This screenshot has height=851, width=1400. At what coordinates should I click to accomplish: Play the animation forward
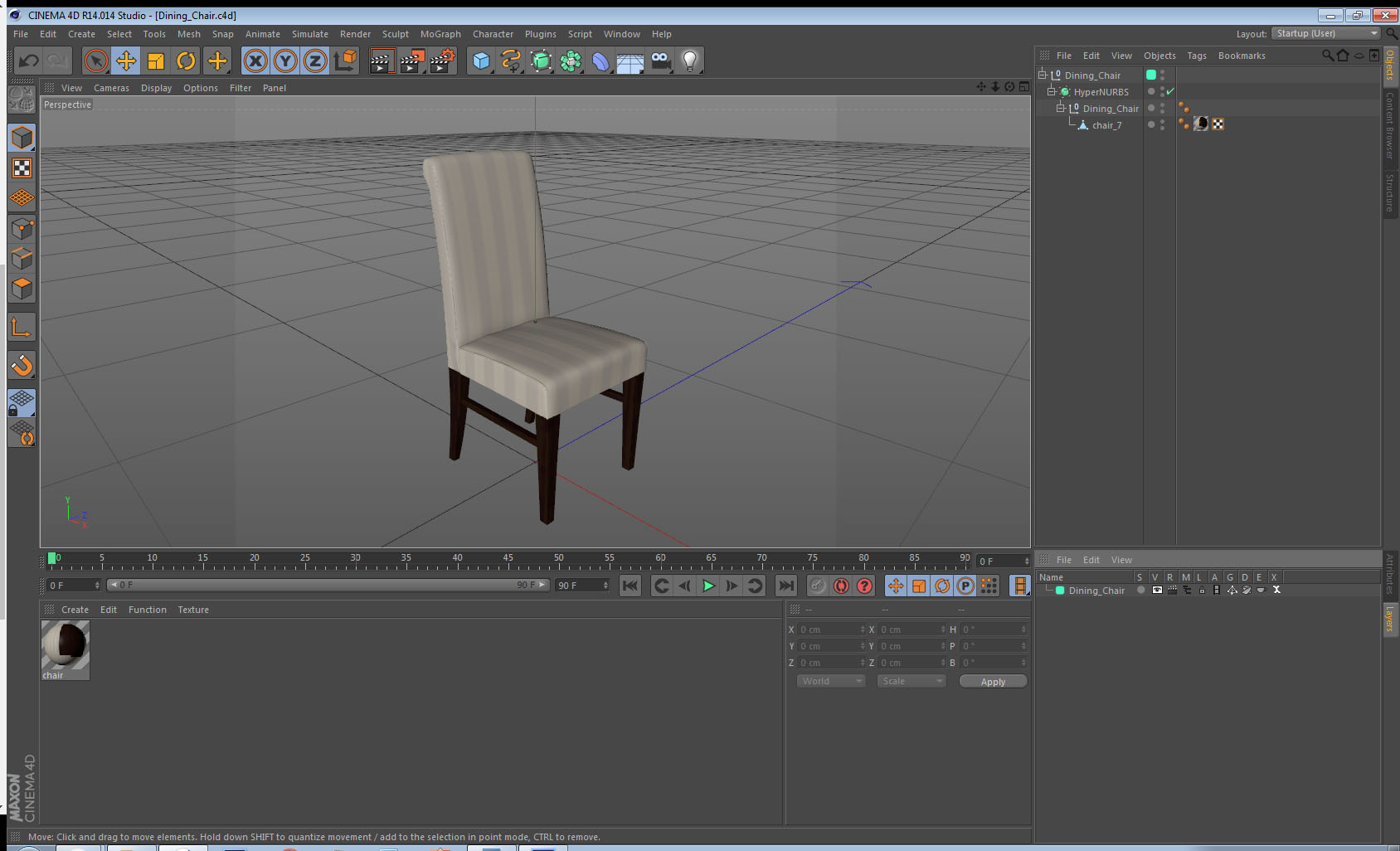pos(708,586)
